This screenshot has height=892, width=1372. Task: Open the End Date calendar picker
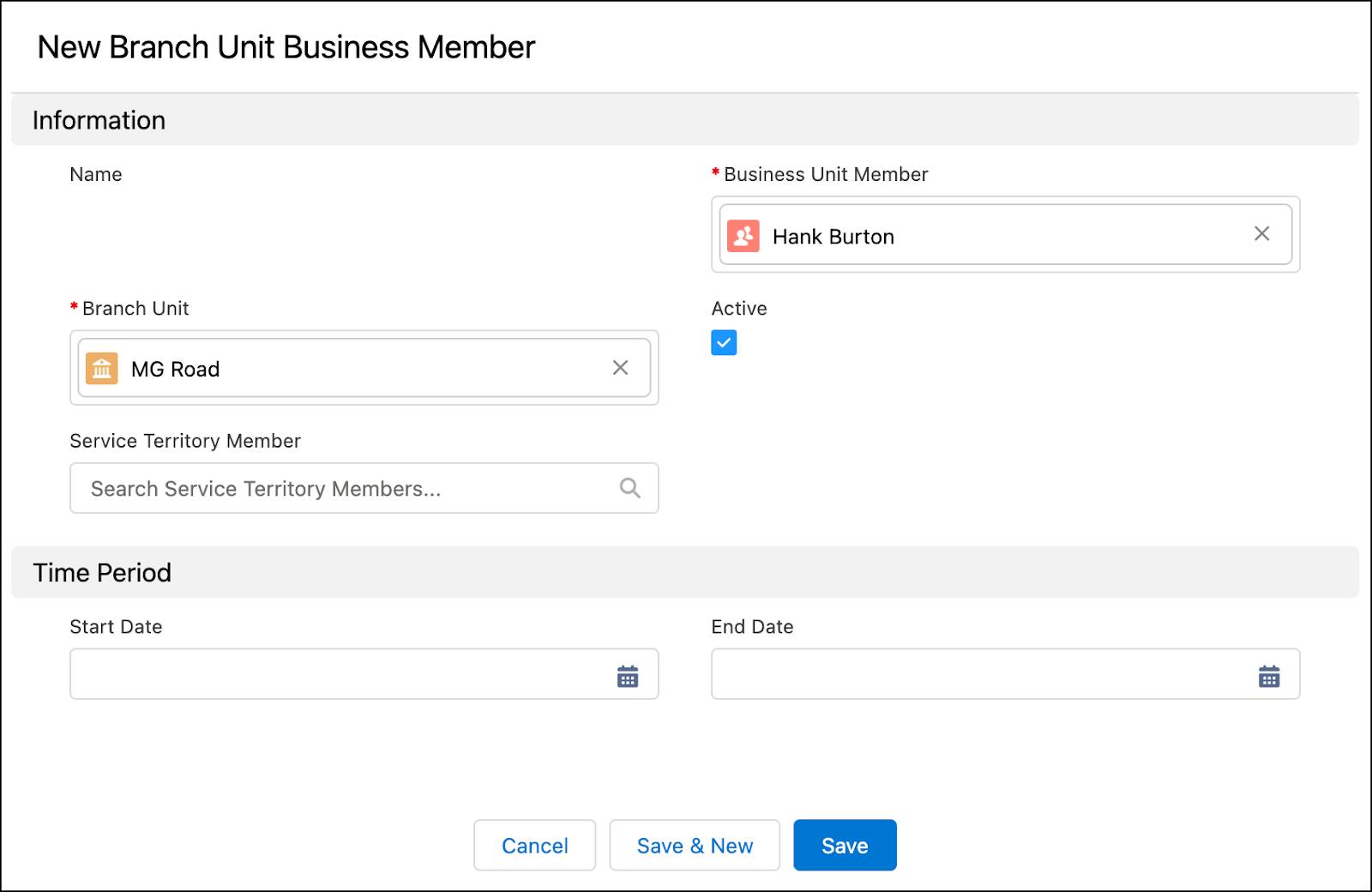1269,676
